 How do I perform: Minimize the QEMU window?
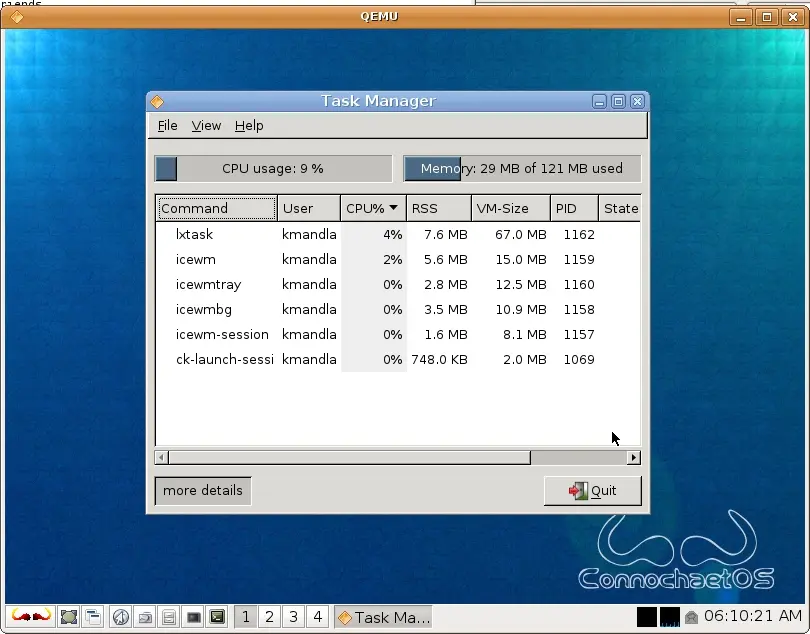tap(741, 17)
